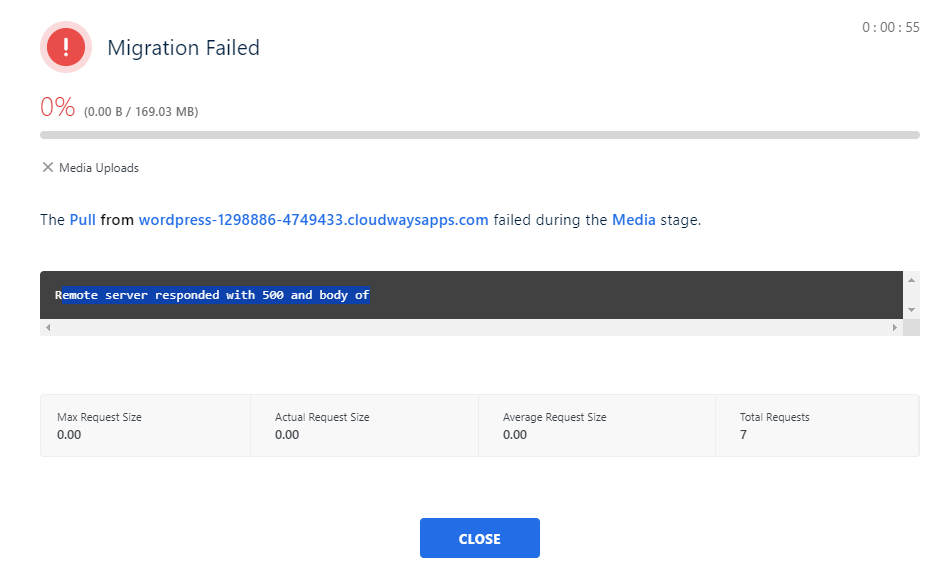Select the Total Requests stat cell
Screen dimensions: 941x572
816,425
